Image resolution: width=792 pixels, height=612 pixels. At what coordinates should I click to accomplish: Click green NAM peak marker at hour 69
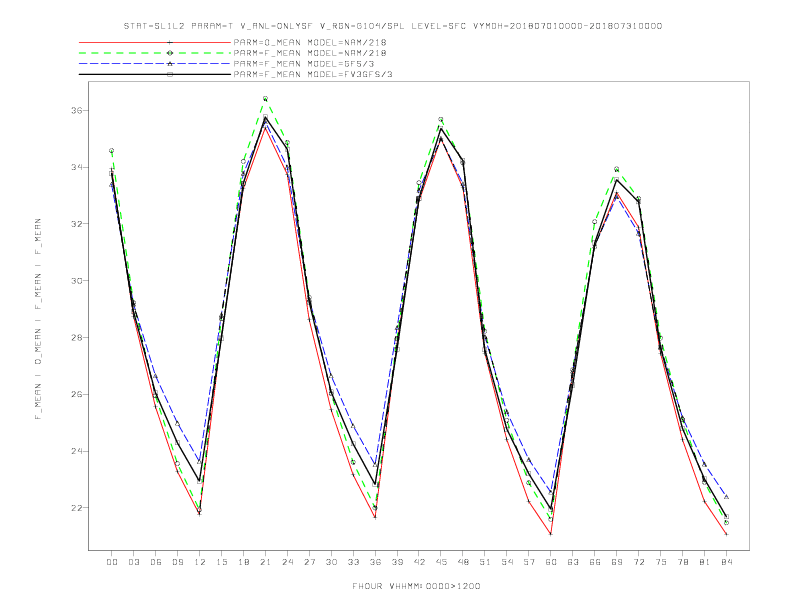617,169
